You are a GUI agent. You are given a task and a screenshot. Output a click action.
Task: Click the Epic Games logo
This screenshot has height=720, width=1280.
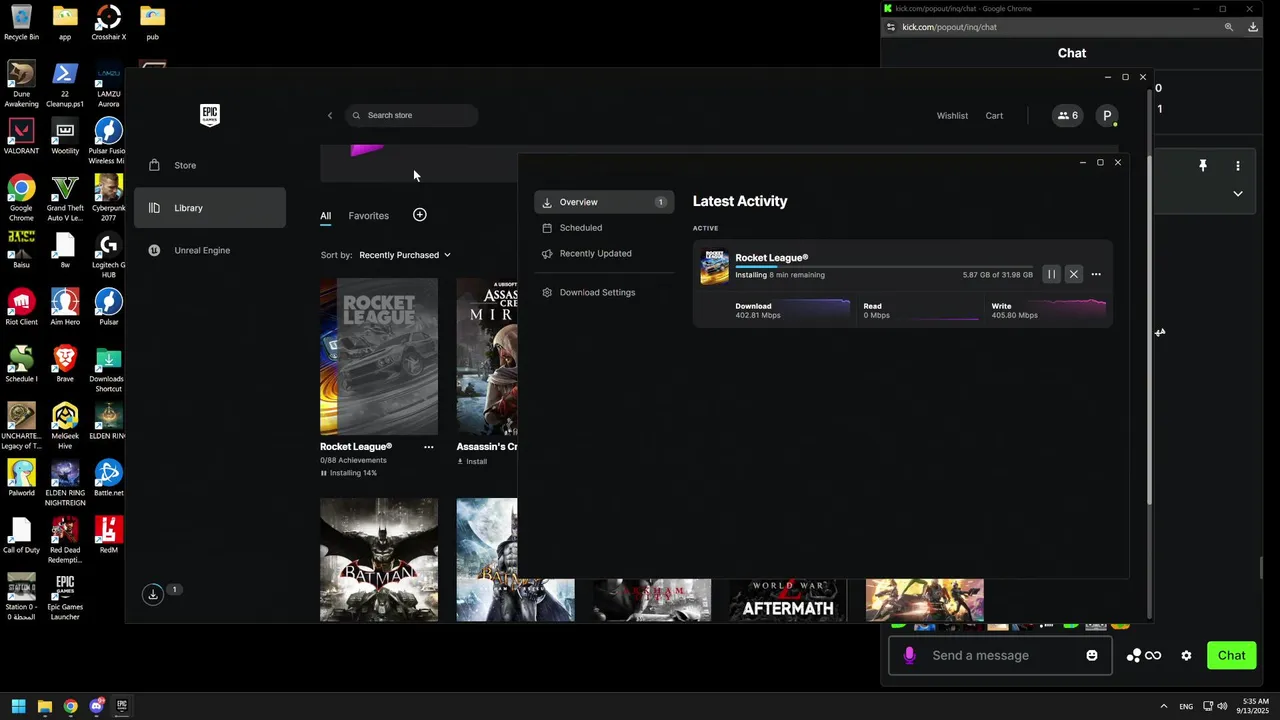click(x=210, y=115)
